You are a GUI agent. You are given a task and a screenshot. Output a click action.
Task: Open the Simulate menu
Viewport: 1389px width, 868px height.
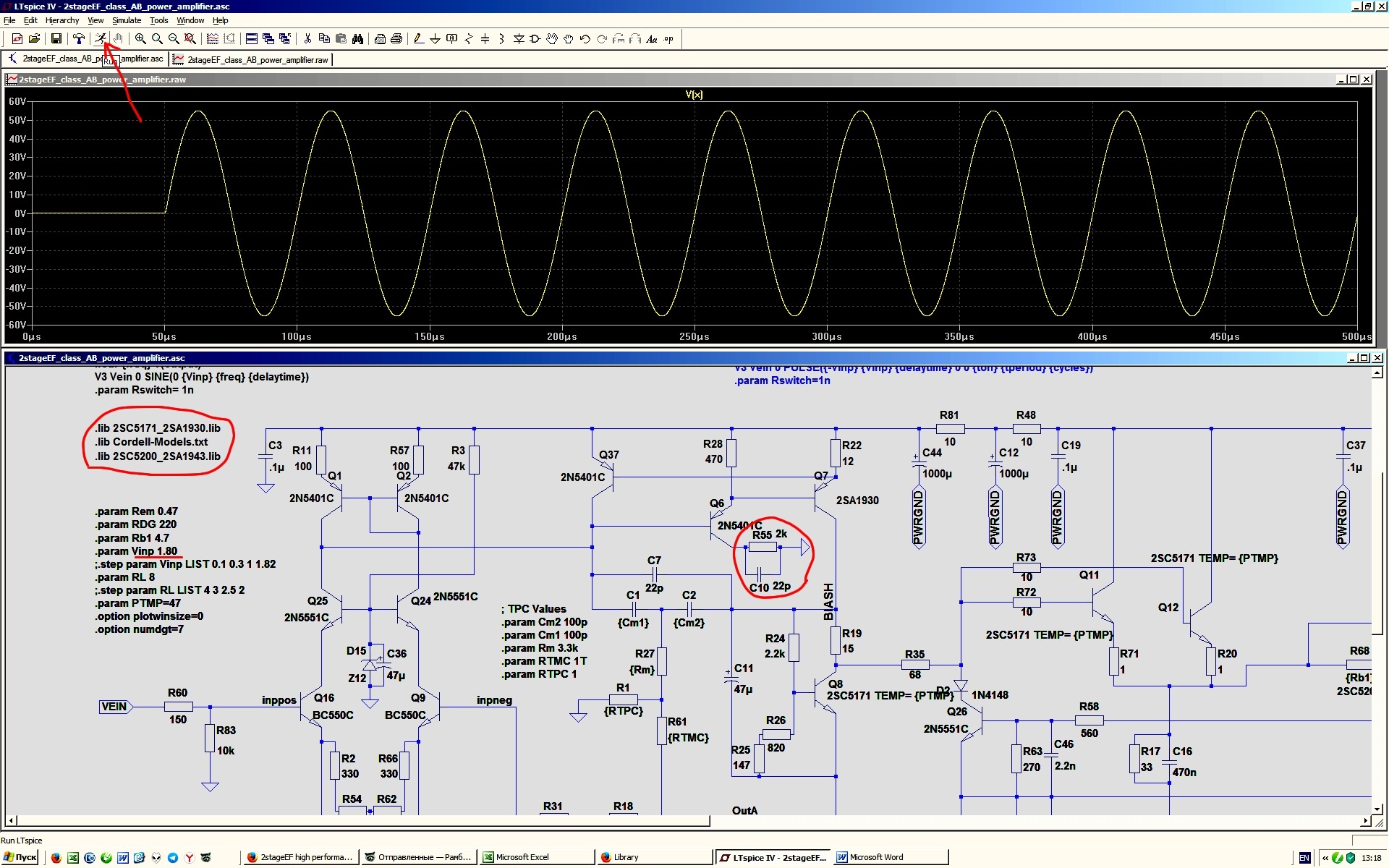click(127, 20)
